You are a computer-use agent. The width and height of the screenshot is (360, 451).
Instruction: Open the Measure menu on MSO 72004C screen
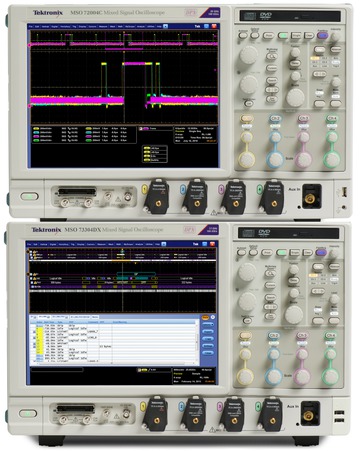pos(103,26)
